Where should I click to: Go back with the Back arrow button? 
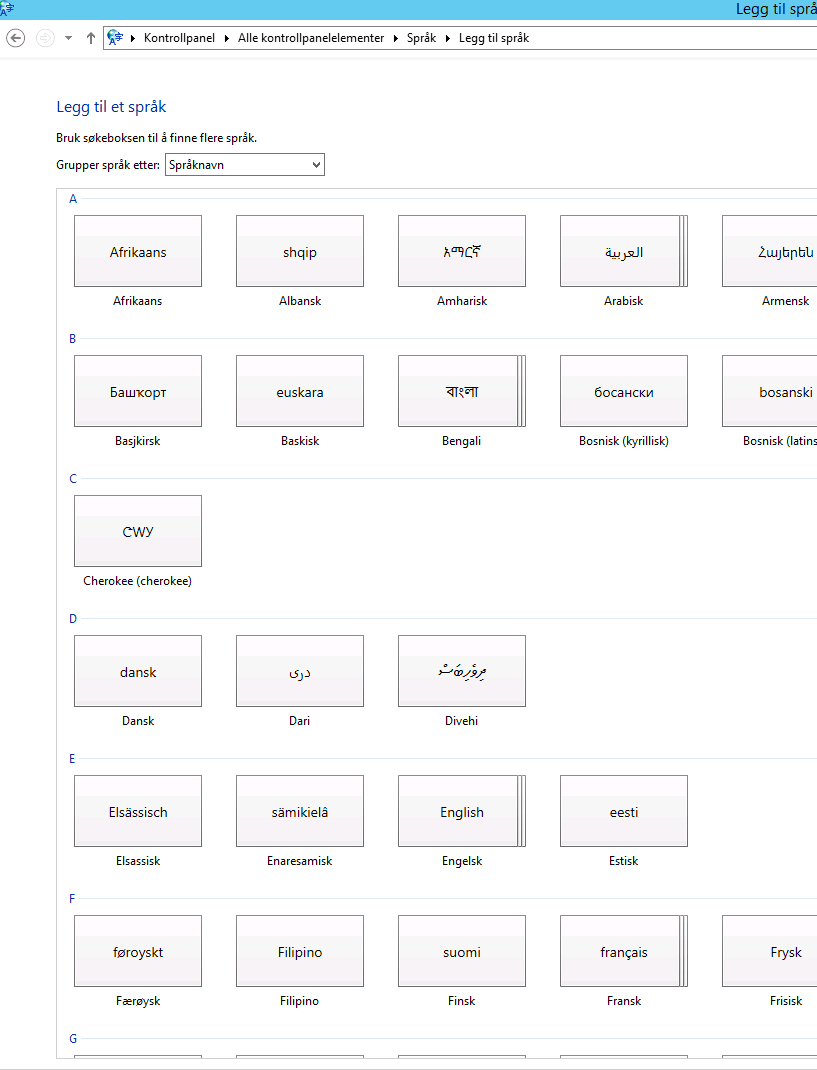pos(16,38)
